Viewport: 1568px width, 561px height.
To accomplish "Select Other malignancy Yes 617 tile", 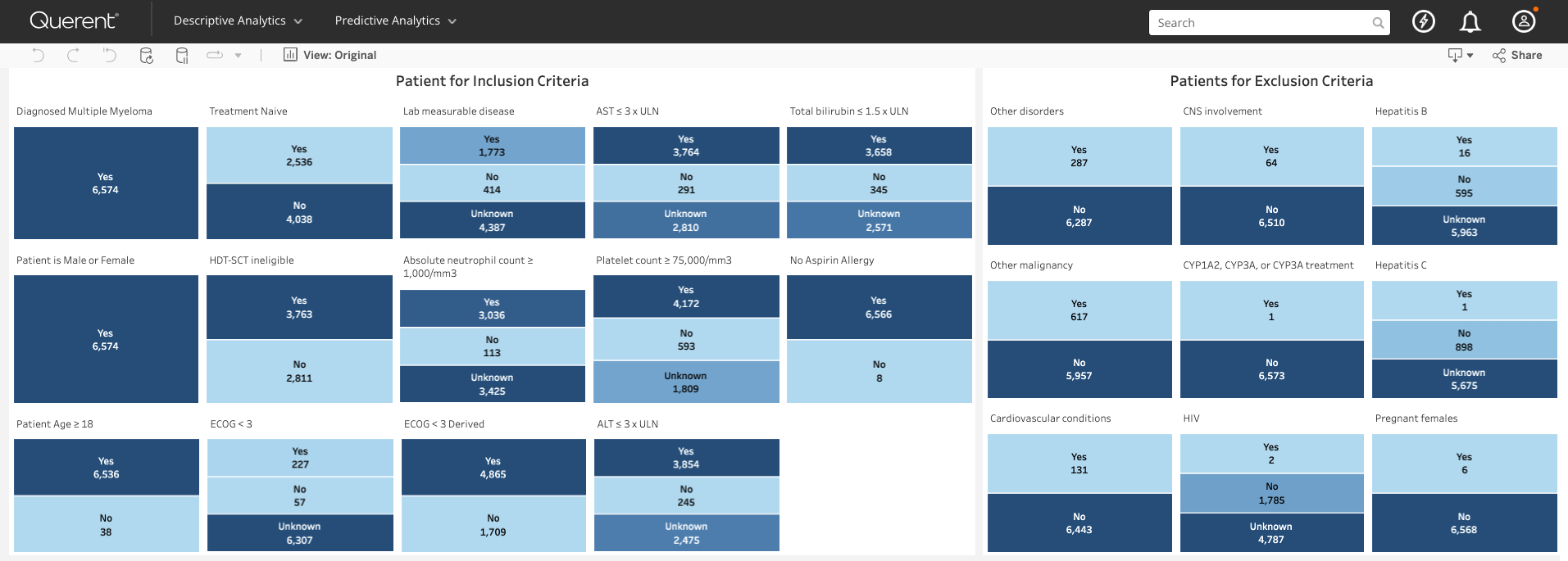I will (x=1079, y=310).
